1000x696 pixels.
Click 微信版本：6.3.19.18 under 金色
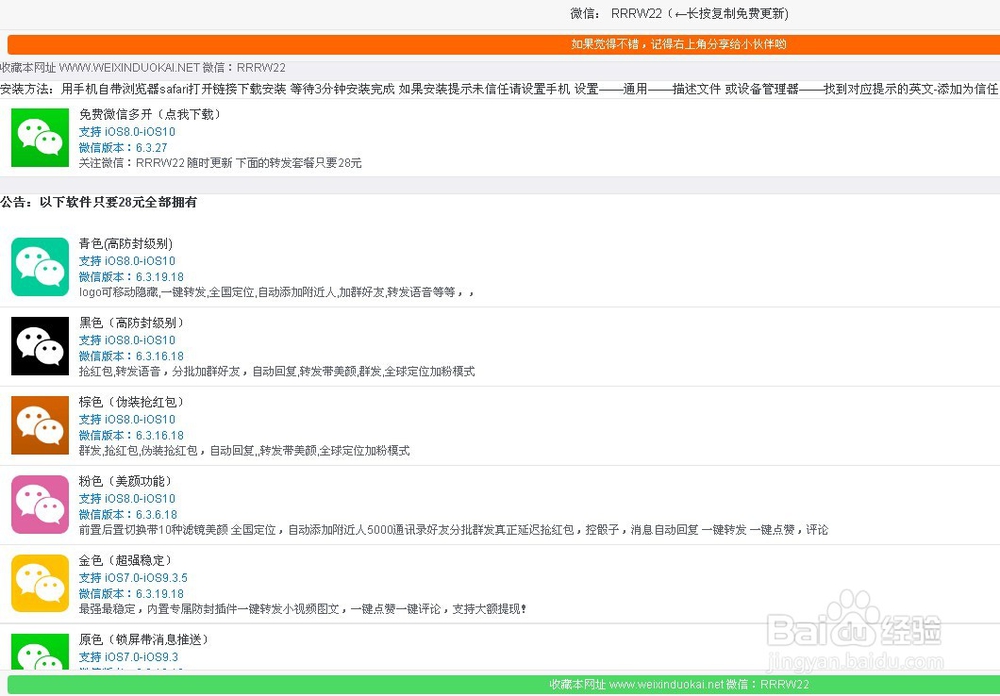pos(131,593)
